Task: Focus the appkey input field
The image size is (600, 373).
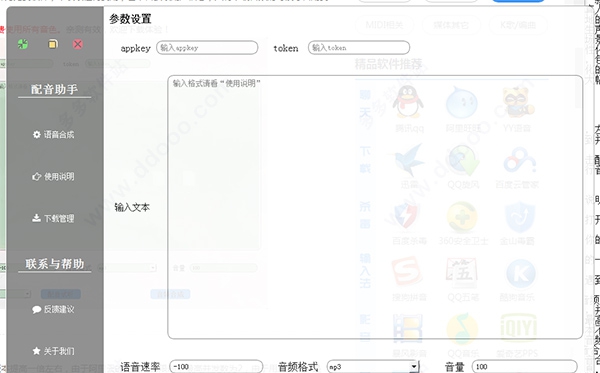Action: coord(207,48)
